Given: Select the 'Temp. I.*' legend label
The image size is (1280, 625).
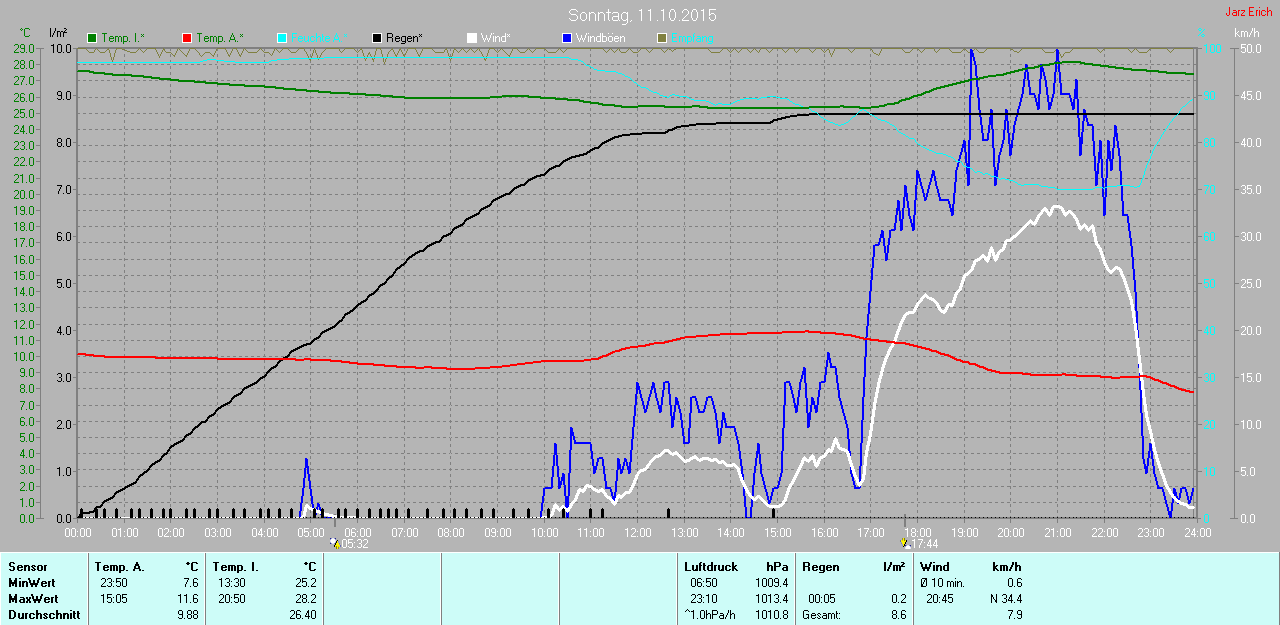Looking at the screenshot, I should (123, 38).
